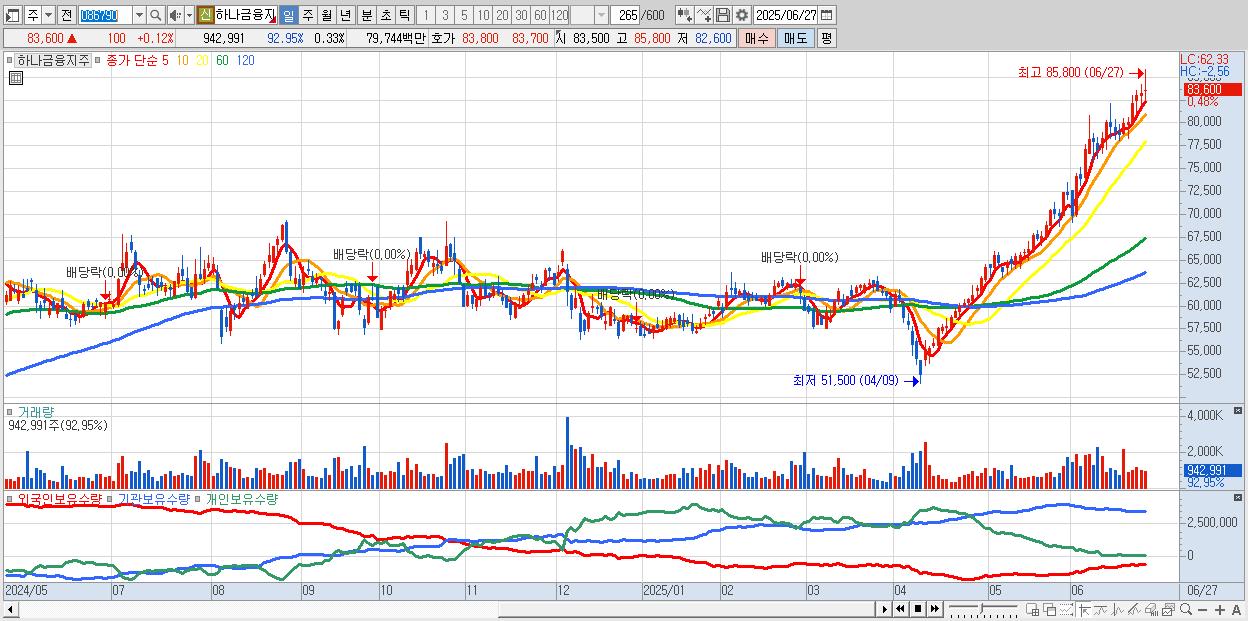Select the 30 interval tab

[521, 15]
